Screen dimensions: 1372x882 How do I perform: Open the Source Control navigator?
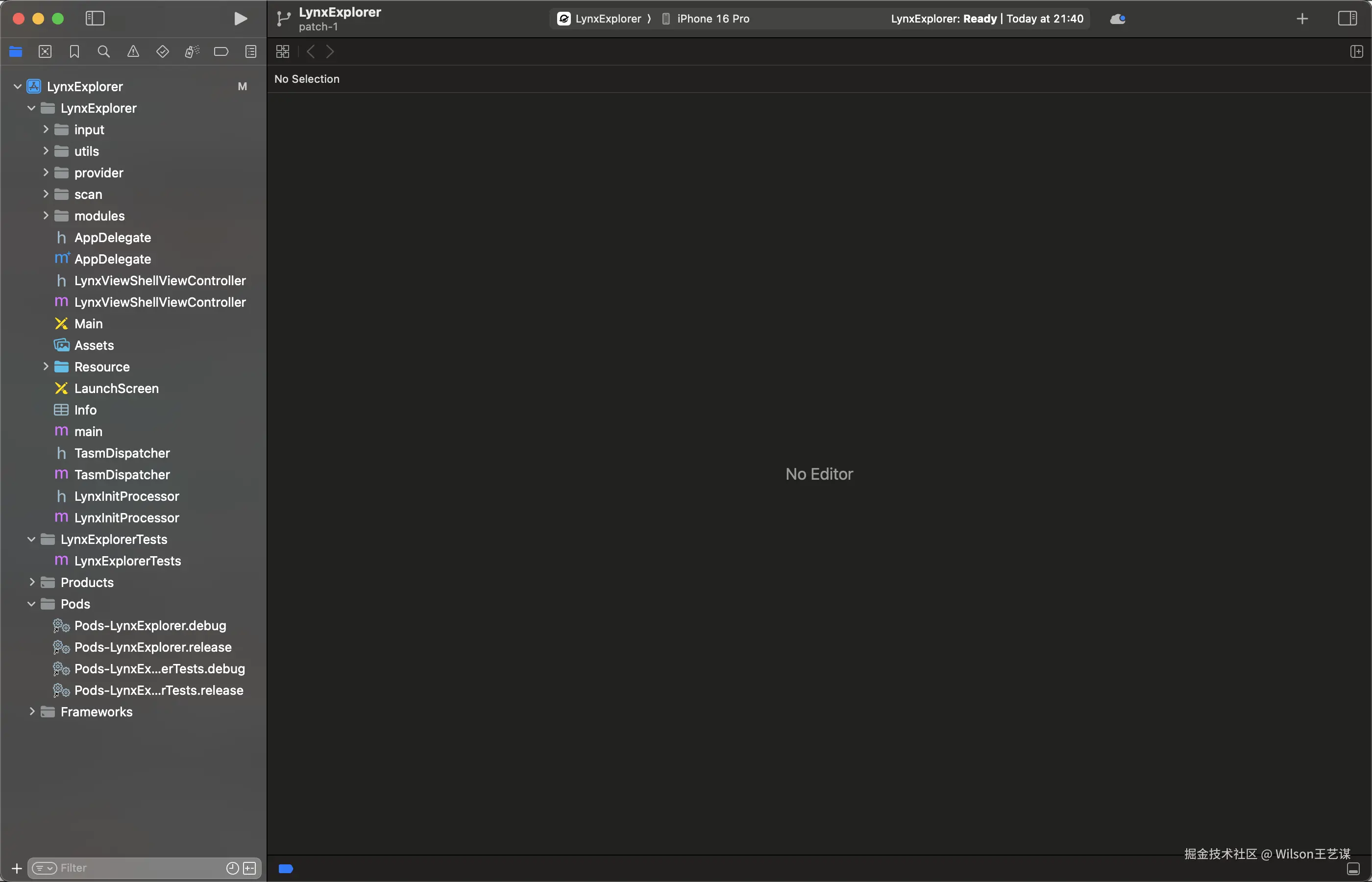[x=45, y=52]
